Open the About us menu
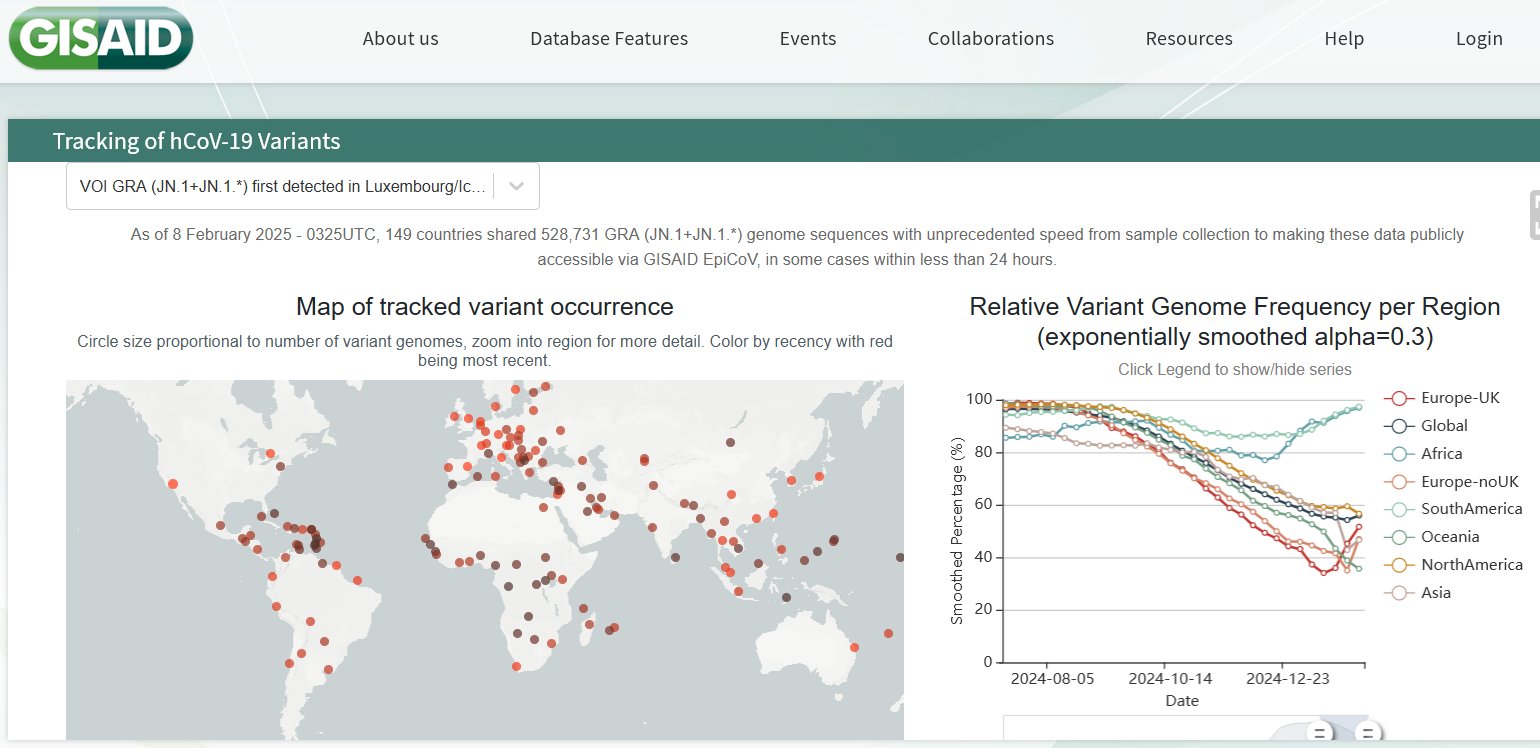The width and height of the screenshot is (1540, 748). coord(400,39)
